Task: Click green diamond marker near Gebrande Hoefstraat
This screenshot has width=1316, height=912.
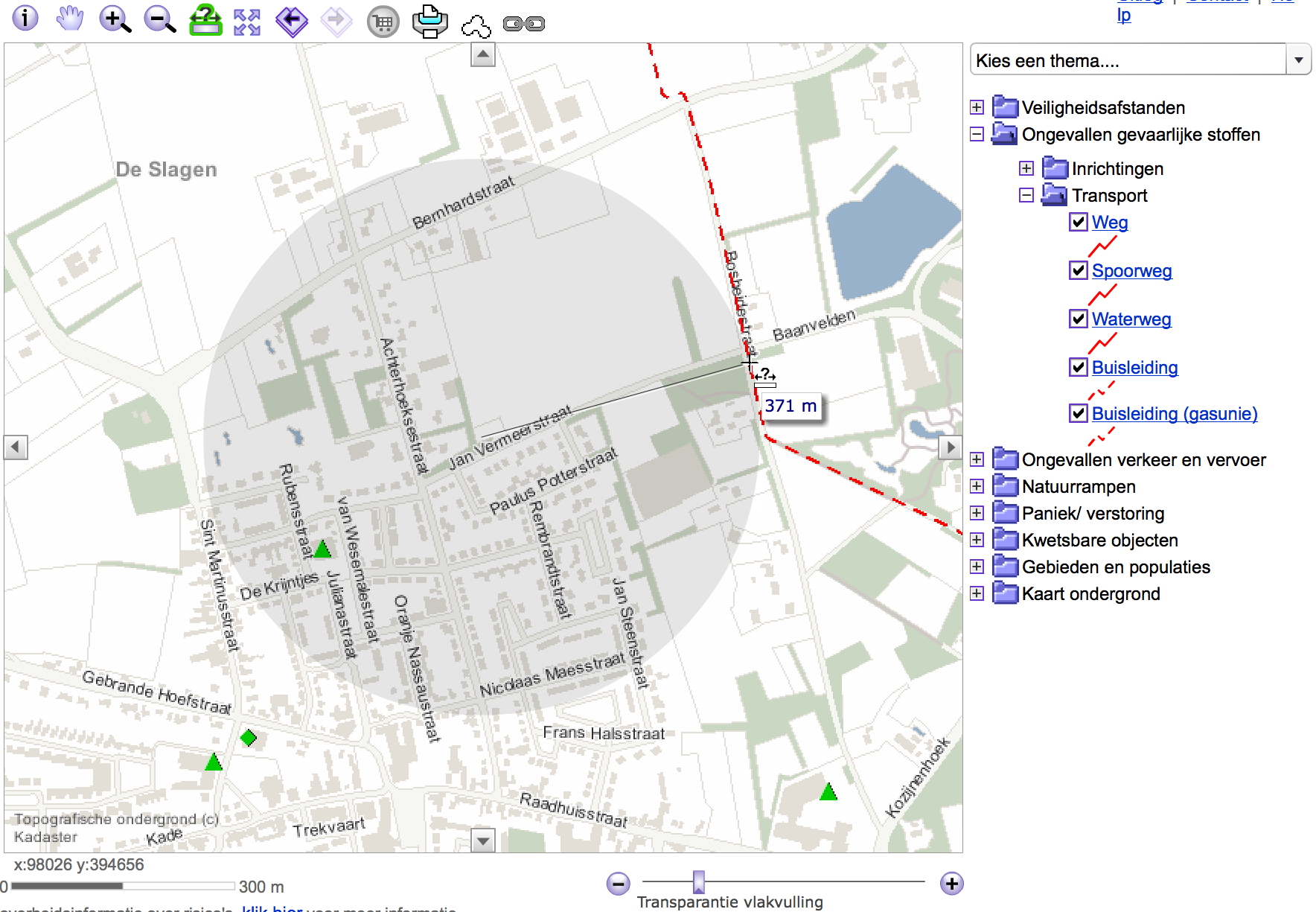Action: (x=249, y=738)
